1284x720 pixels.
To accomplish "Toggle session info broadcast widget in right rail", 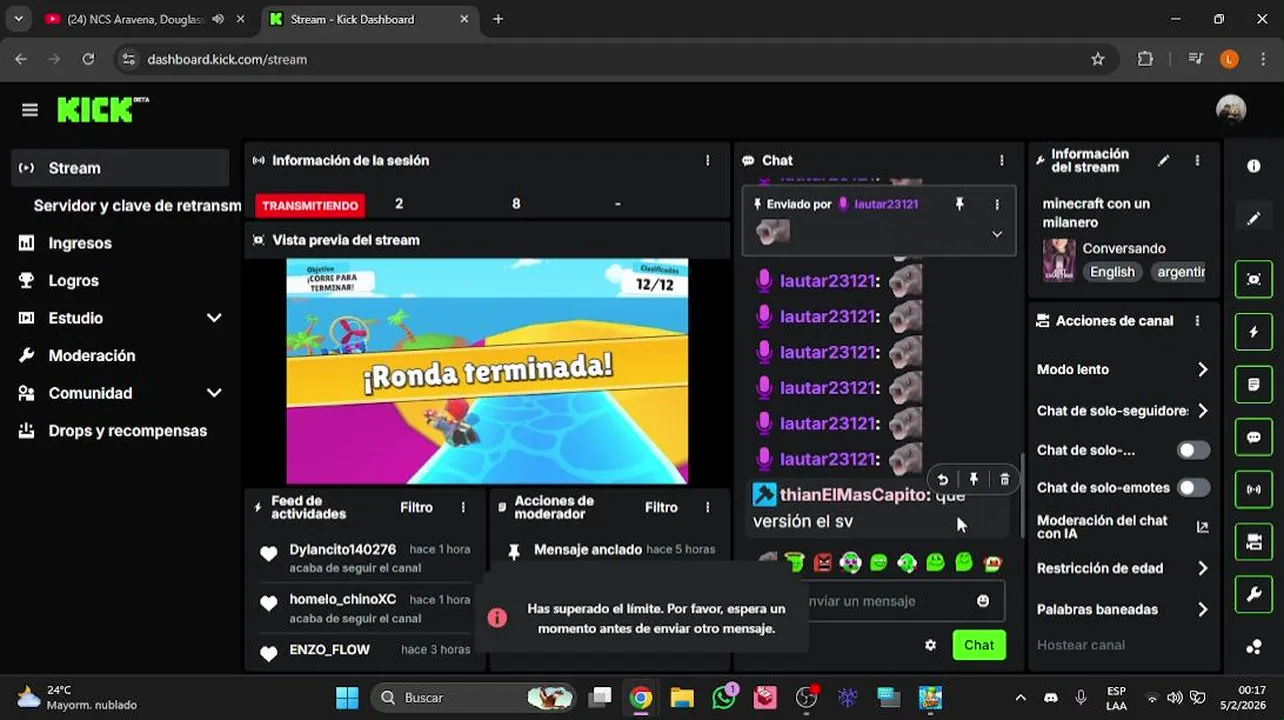I will pyautogui.click(x=1254, y=490).
